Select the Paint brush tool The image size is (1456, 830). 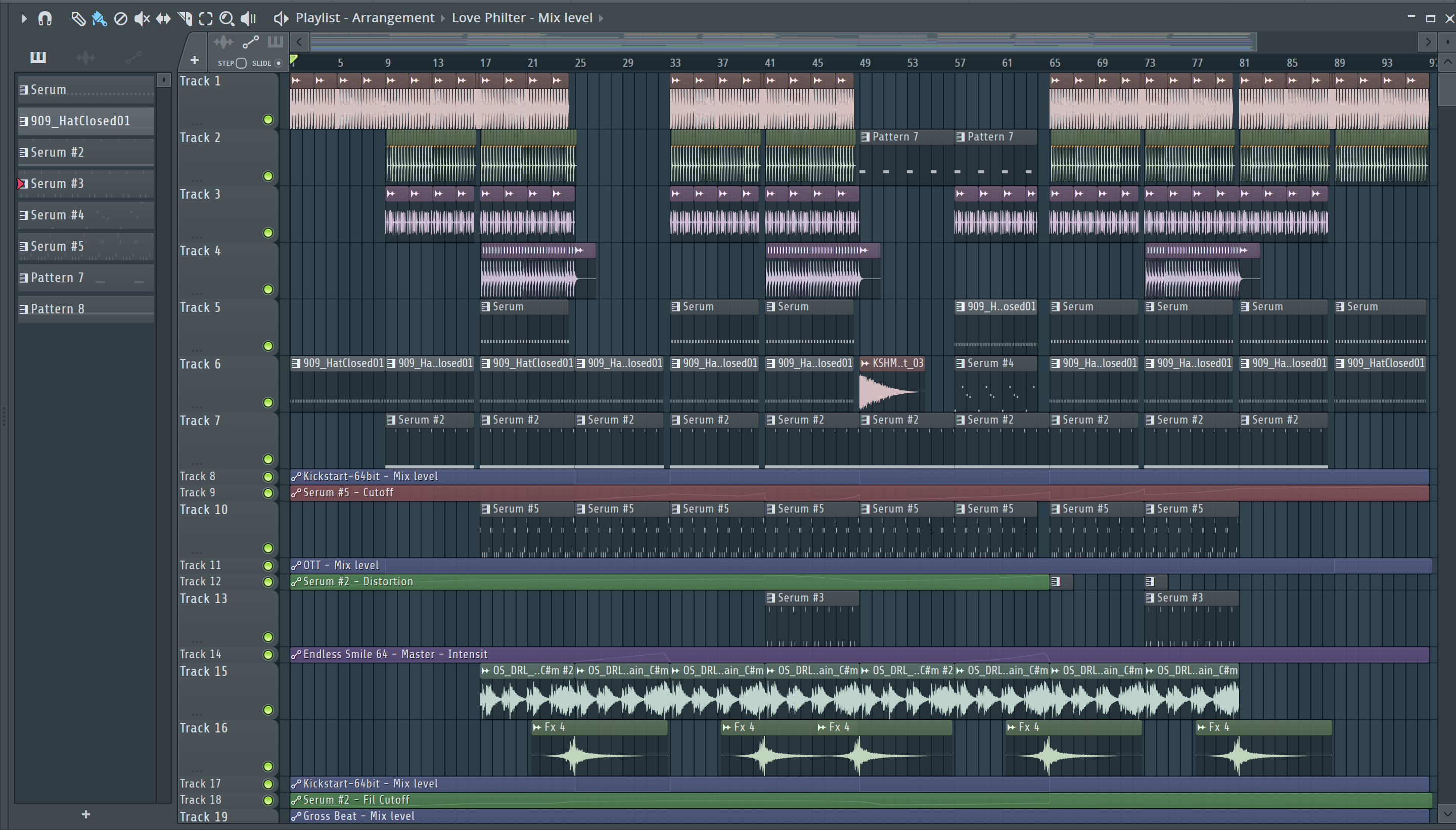[99, 19]
